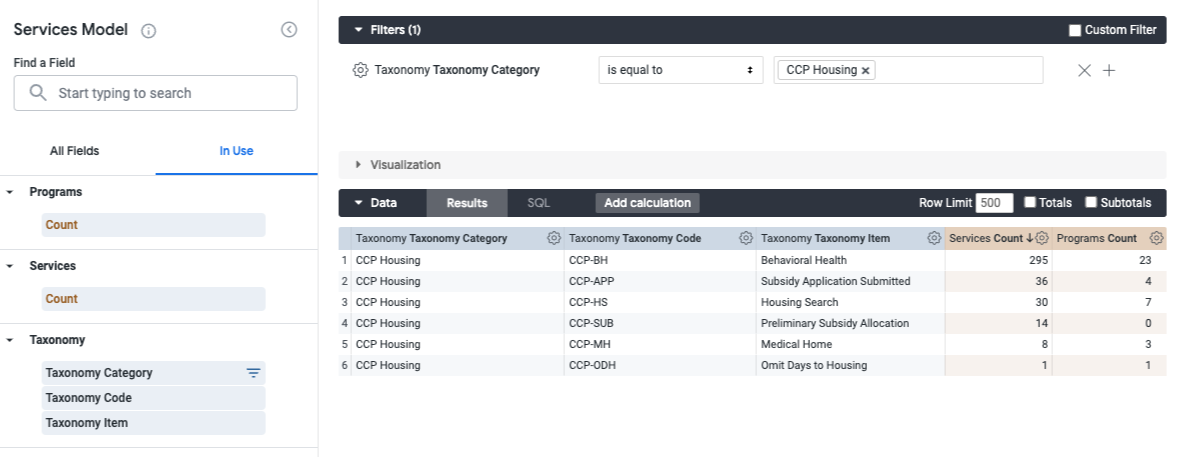Viewport: 1180px width, 457px height.
Task: Remove the Taxonomy Category filter row
Action: pyautogui.click(x=1084, y=70)
